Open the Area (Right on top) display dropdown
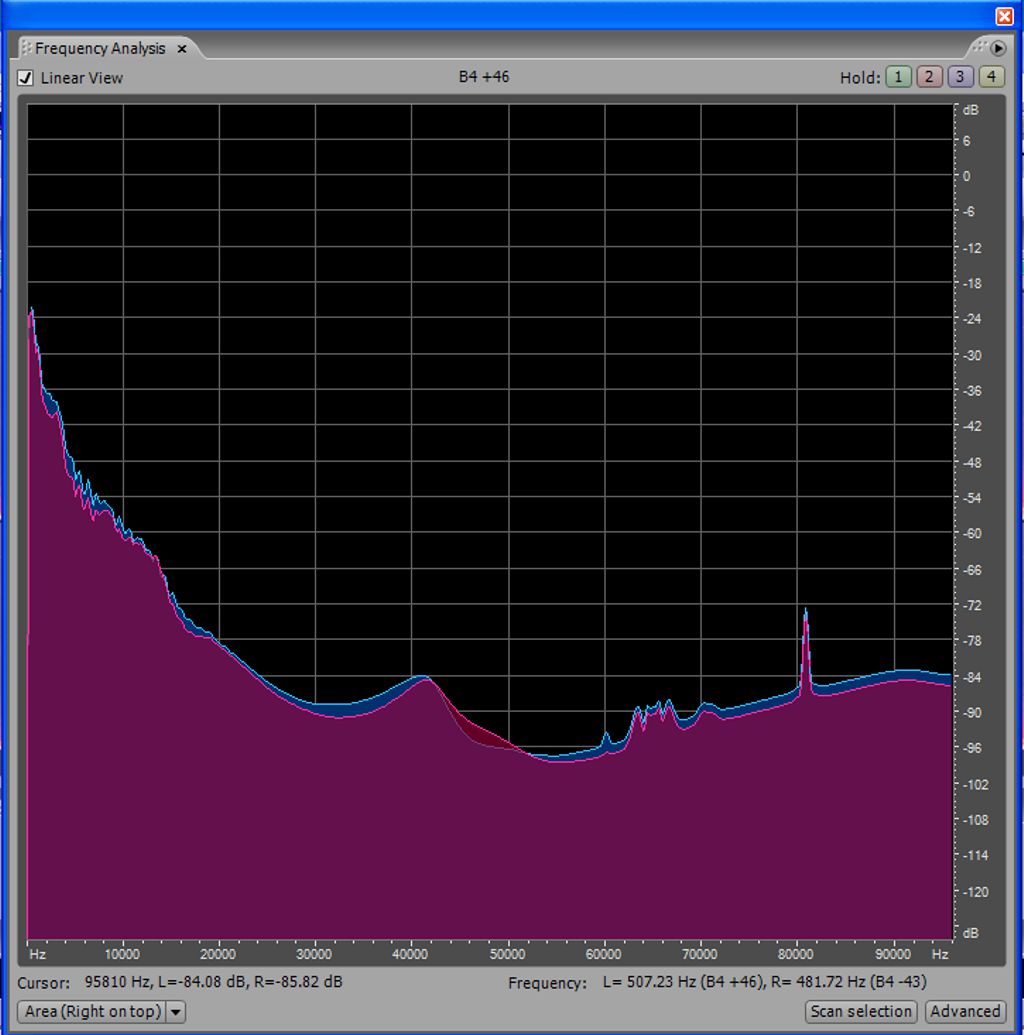Viewport: 1024px width, 1035px height. [x=92, y=1011]
